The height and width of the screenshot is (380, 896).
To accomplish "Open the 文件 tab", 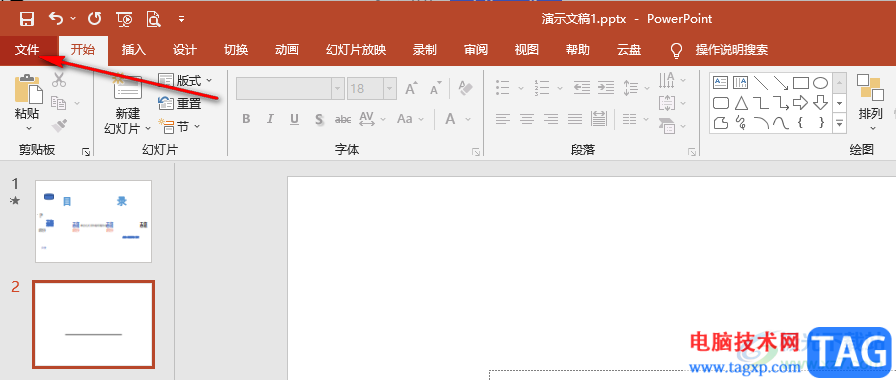I will (x=27, y=50).
